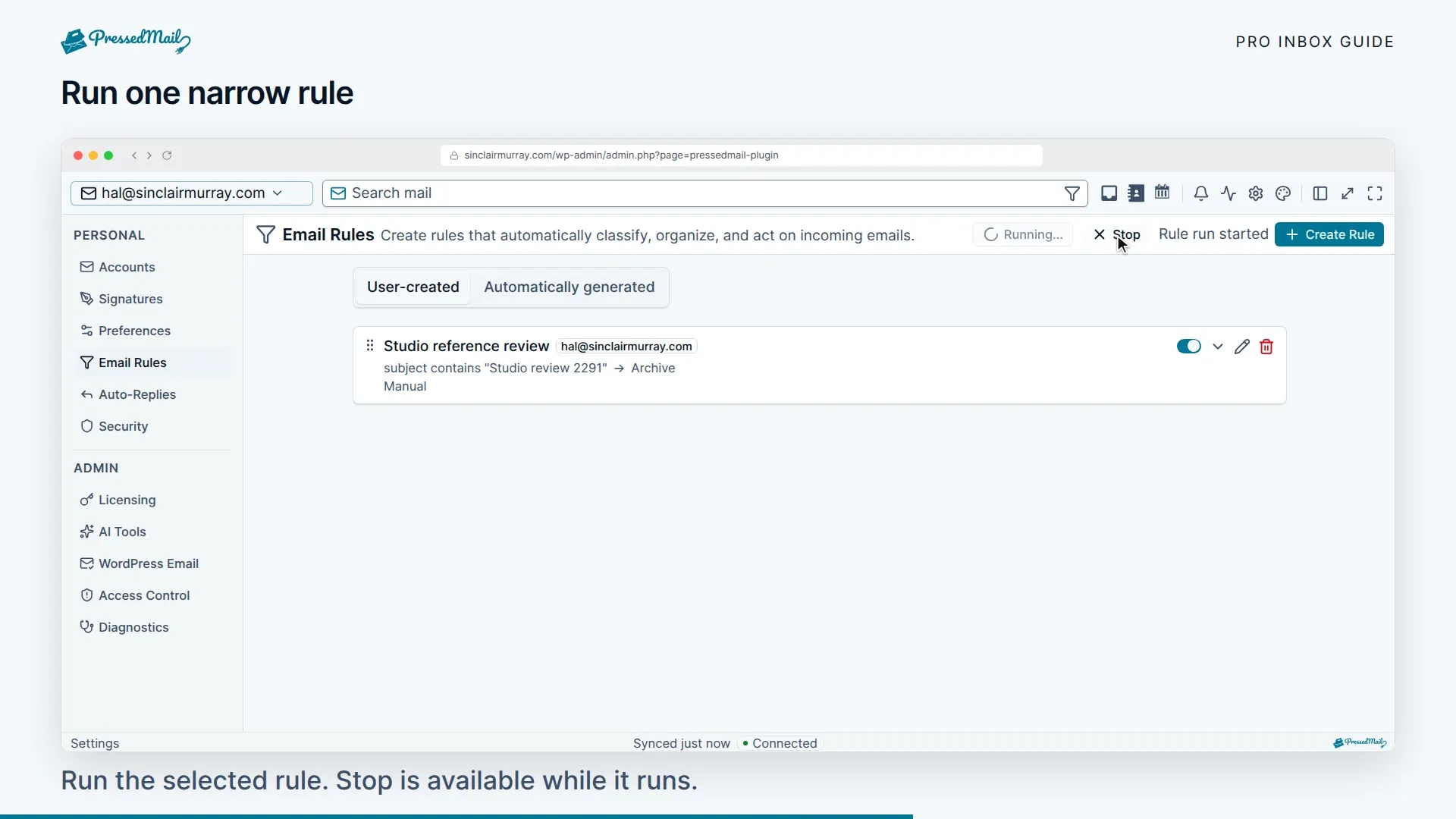1456x819 pixels.
Task: Click the Connected status in footer
Action: click(x=780, y=743)
